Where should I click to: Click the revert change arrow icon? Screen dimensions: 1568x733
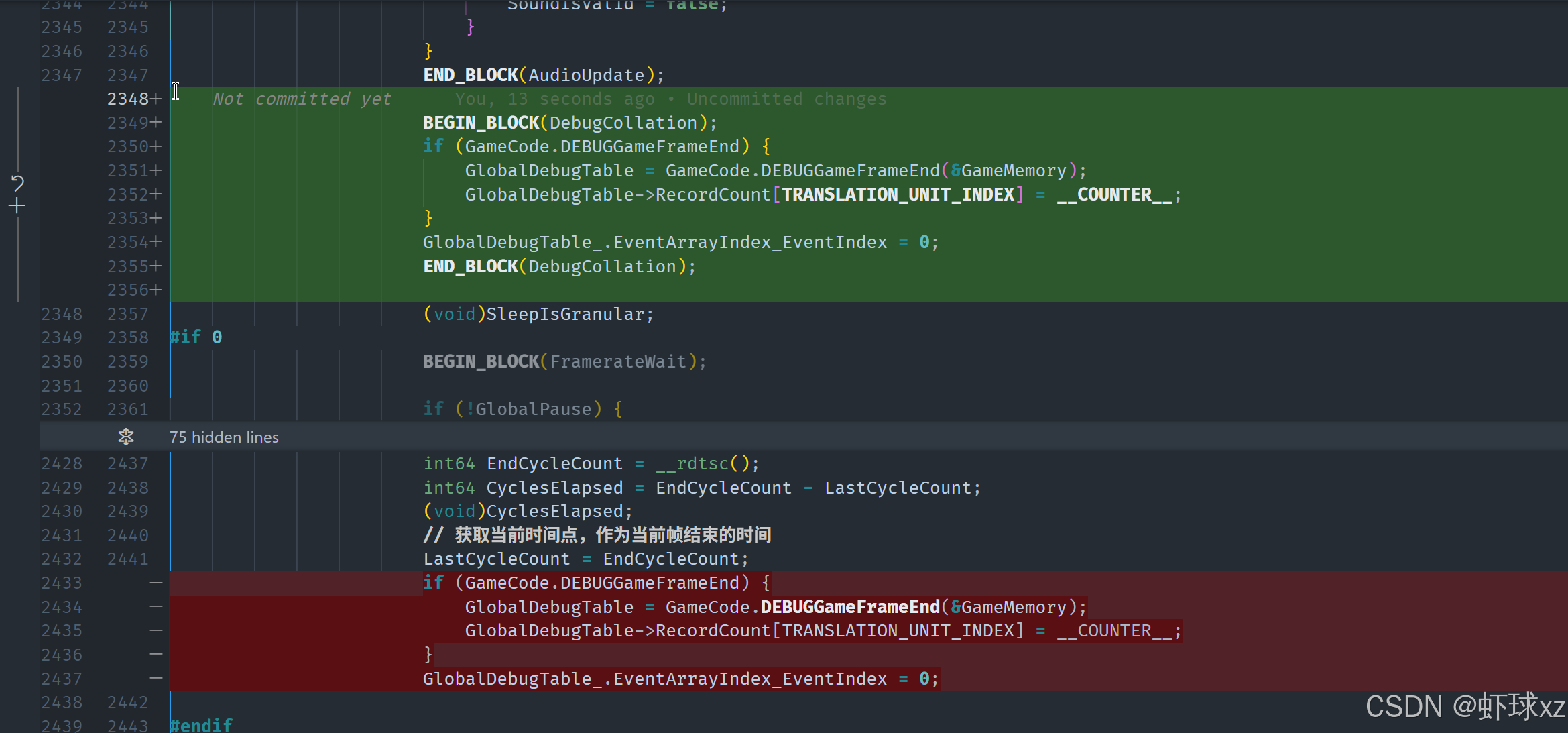[17, 182]
